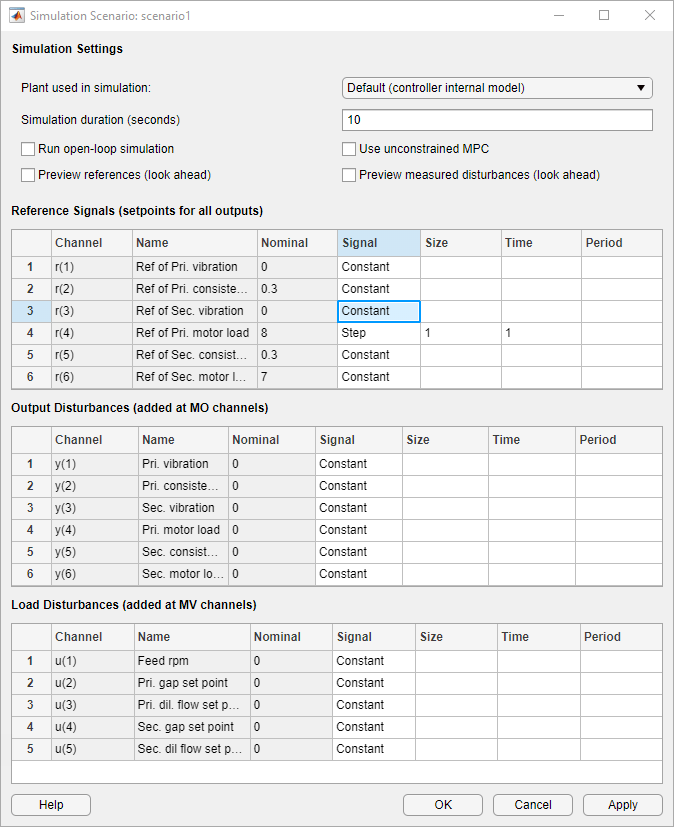Maximize the Simulation Scenario window

click(x=604, y=16)
